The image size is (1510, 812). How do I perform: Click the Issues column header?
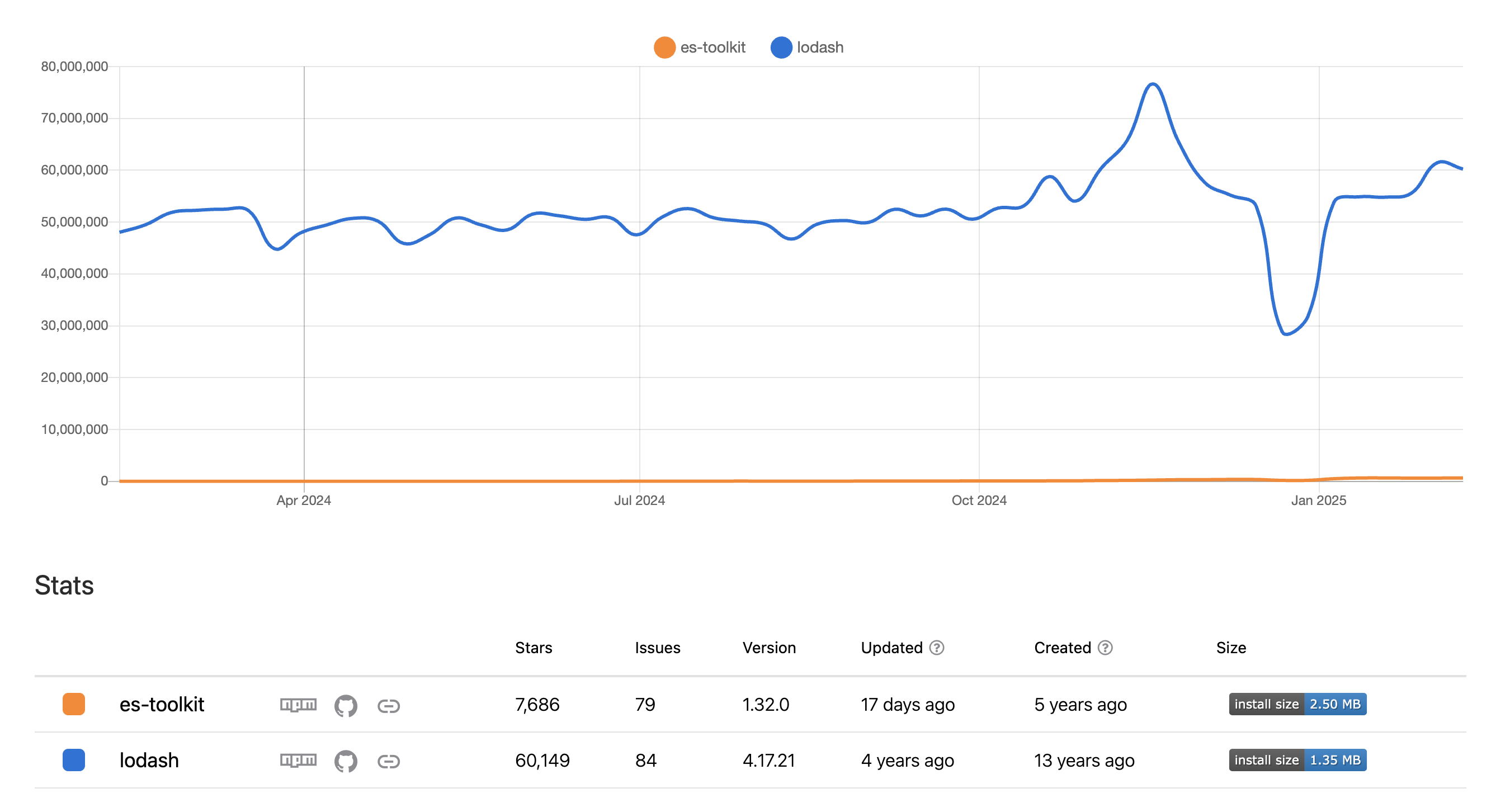(x=657, y=647)
